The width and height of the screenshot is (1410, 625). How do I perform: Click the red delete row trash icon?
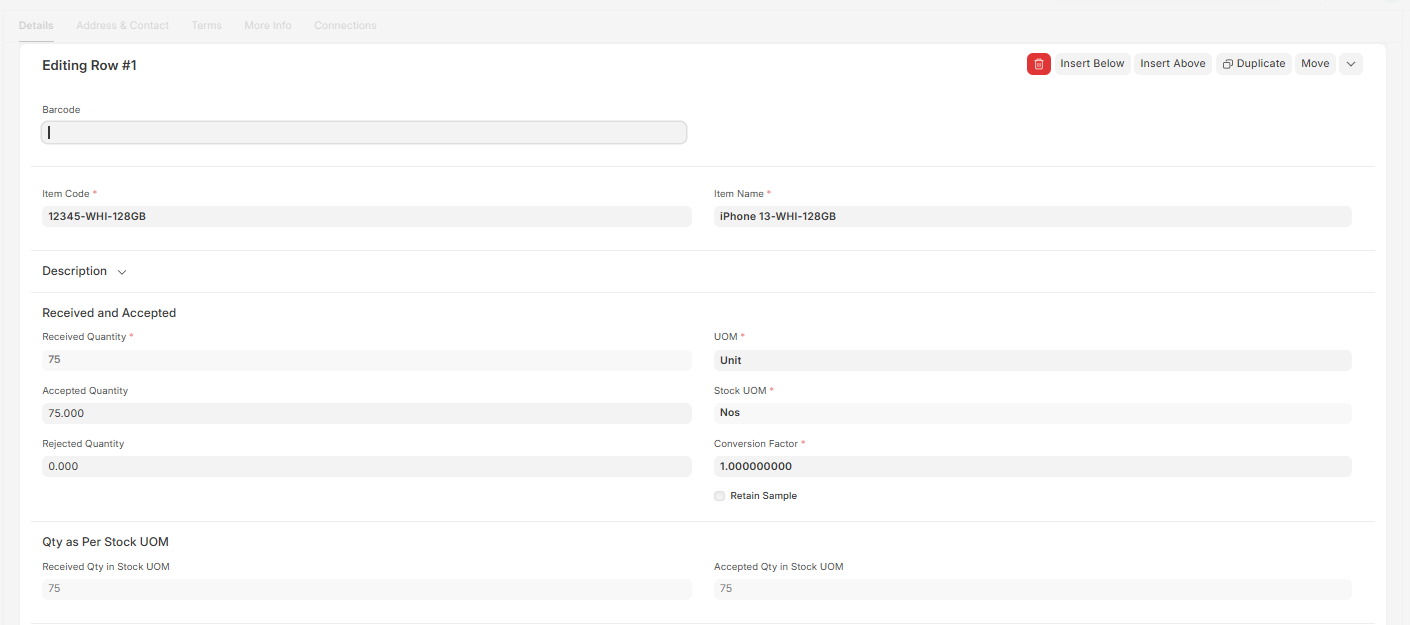click(x=1038, y=64)
